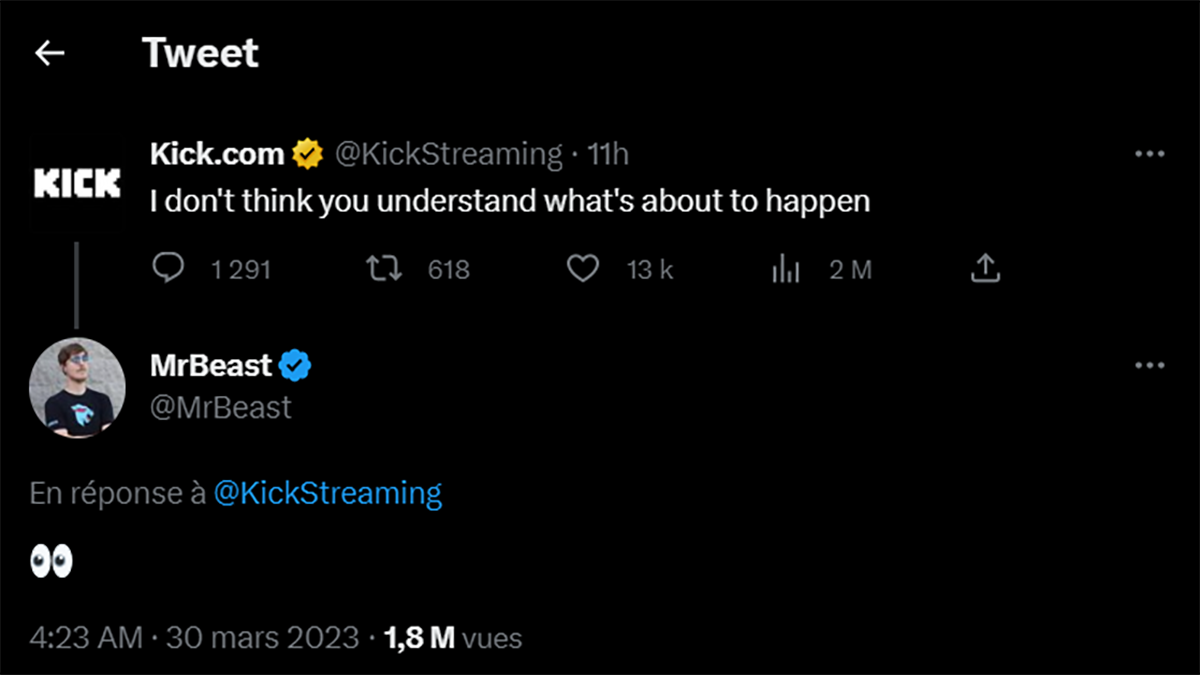This screenshot has height=675, width=1200.
Task: Toggle like on the tweet showing 13 k
Action: click(x=650, y=268)
